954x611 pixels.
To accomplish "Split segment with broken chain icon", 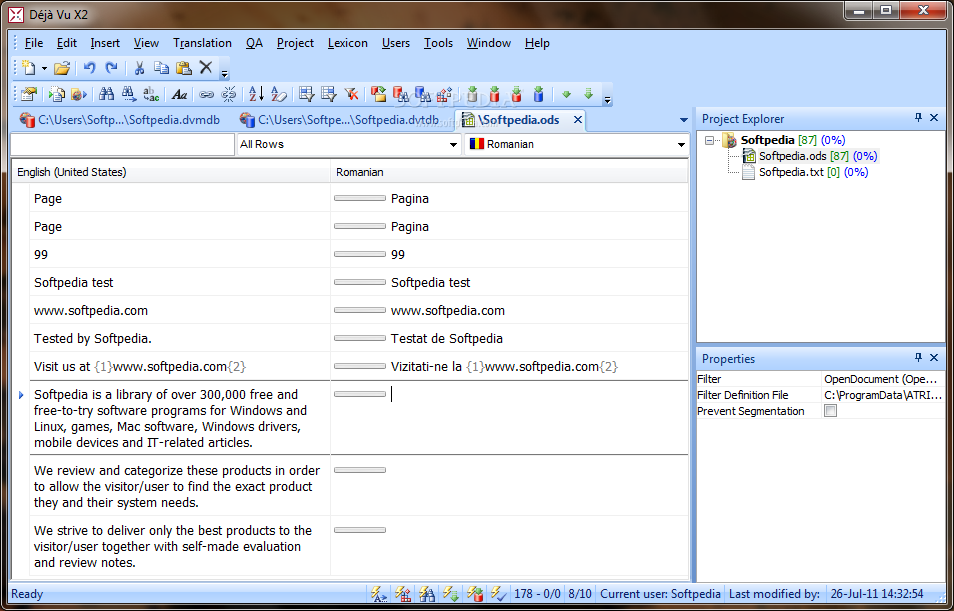I will (x=229, y=94).
